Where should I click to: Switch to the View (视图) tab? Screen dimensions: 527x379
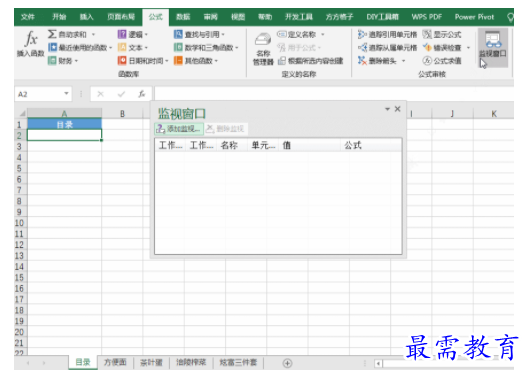pyautogui.click(x=238, y=17)
